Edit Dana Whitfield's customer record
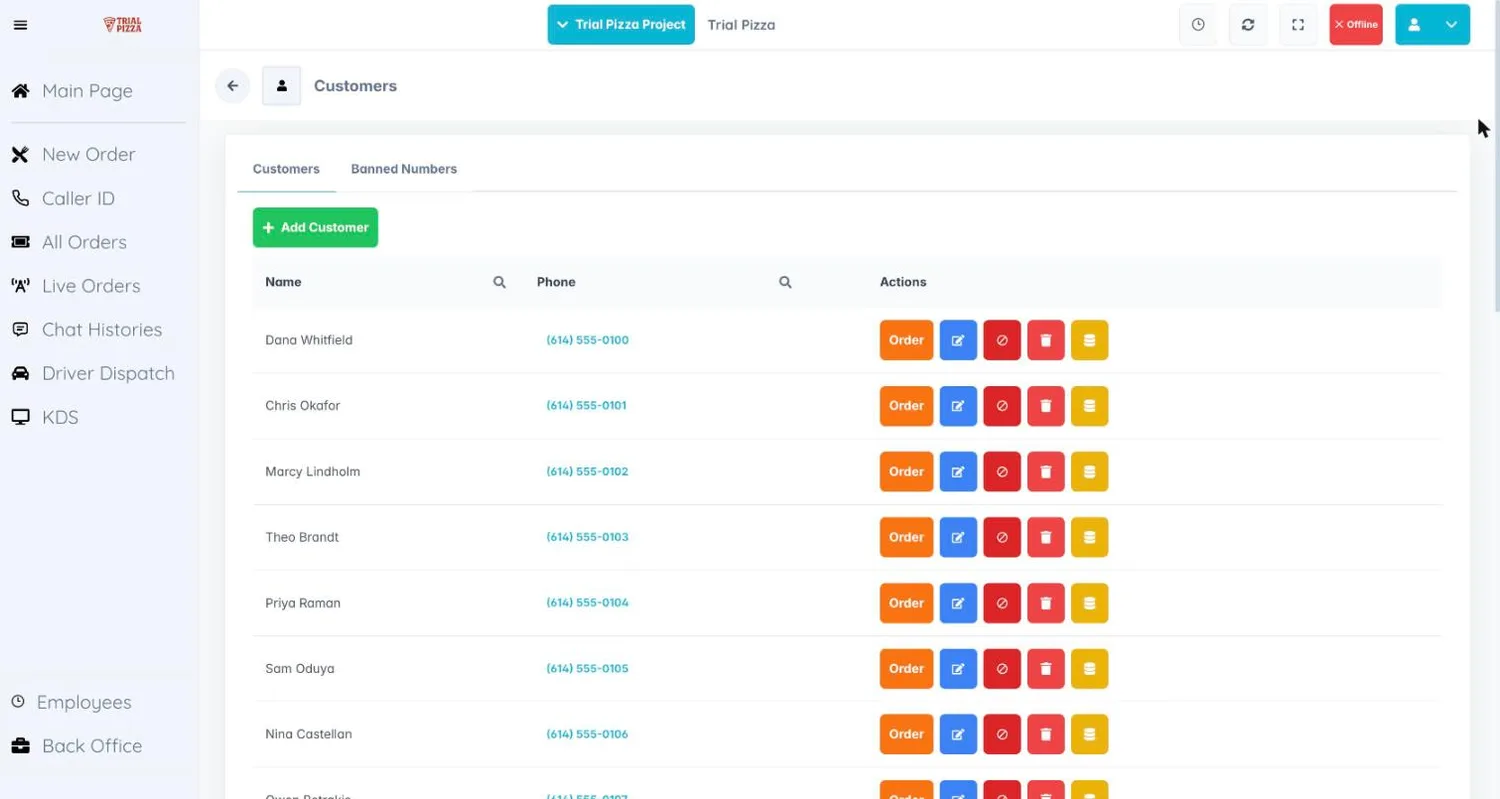The image size is (1500, 799). 958,340
